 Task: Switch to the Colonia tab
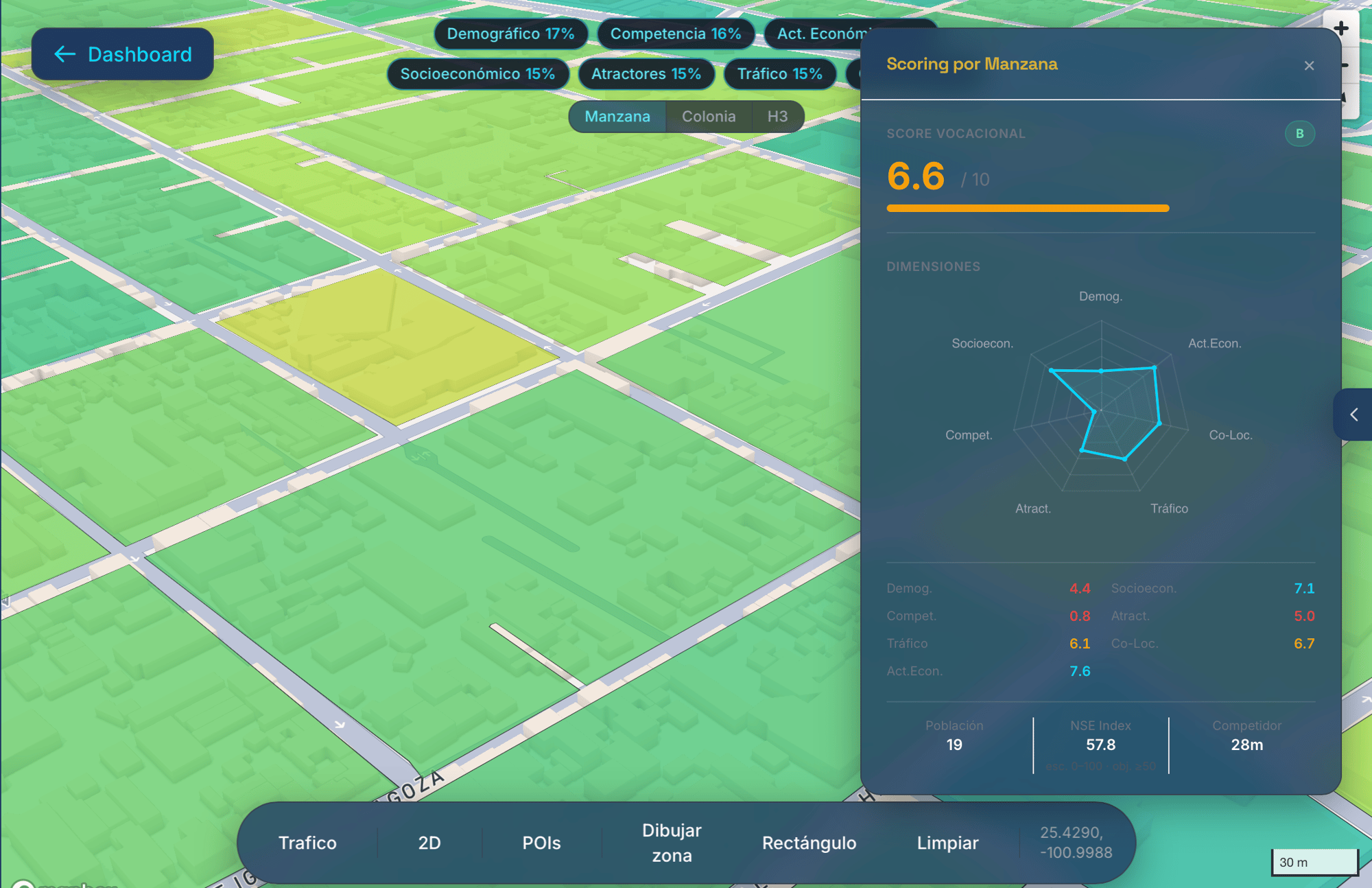point(709,117)
